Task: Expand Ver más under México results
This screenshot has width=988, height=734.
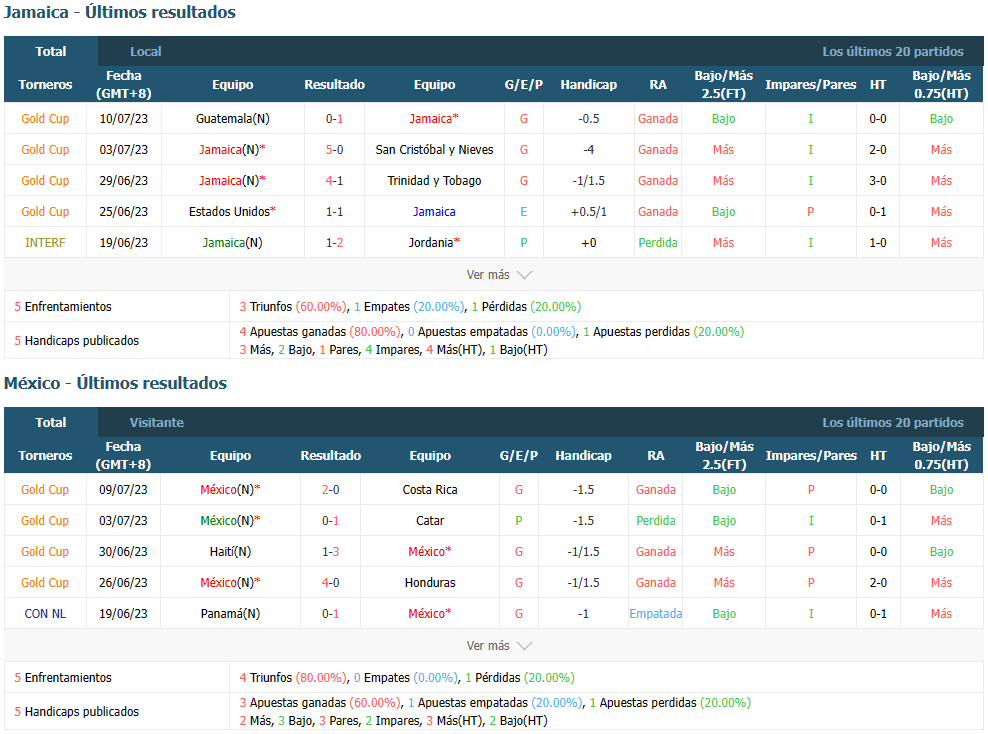Action: click(x=499, y=646)
